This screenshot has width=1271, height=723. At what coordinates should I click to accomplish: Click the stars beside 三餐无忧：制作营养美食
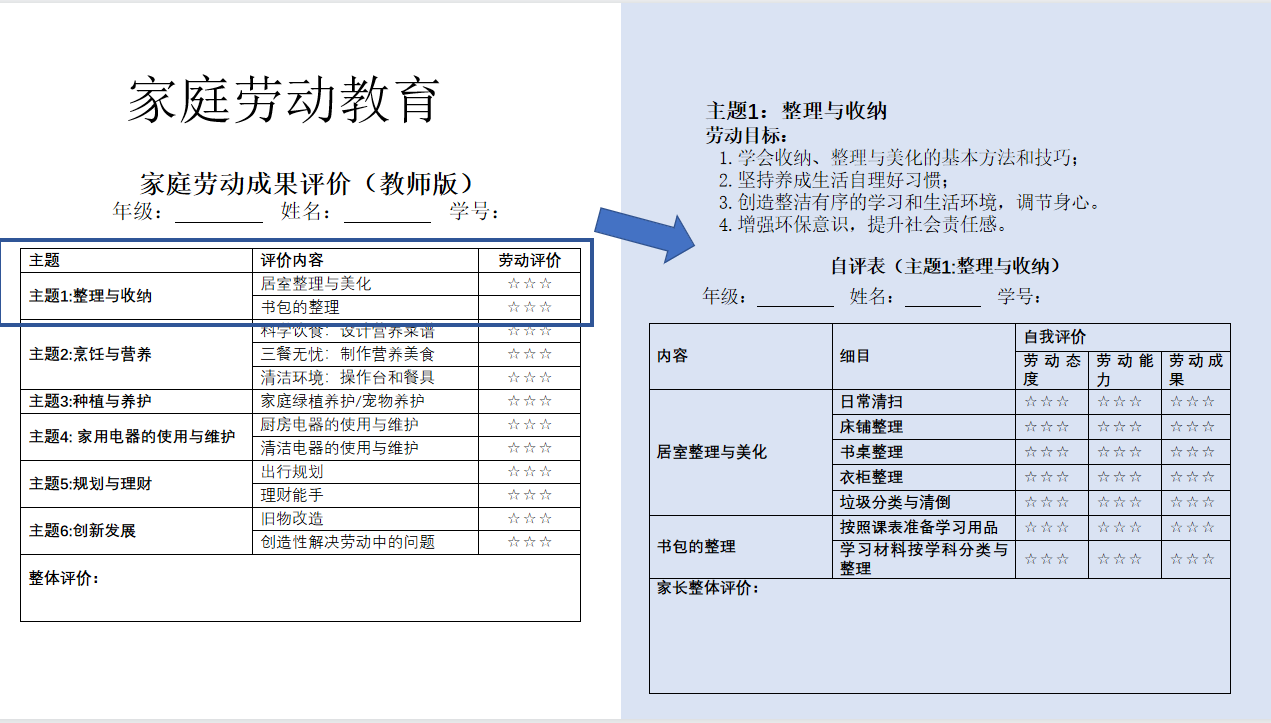point(530,354)
